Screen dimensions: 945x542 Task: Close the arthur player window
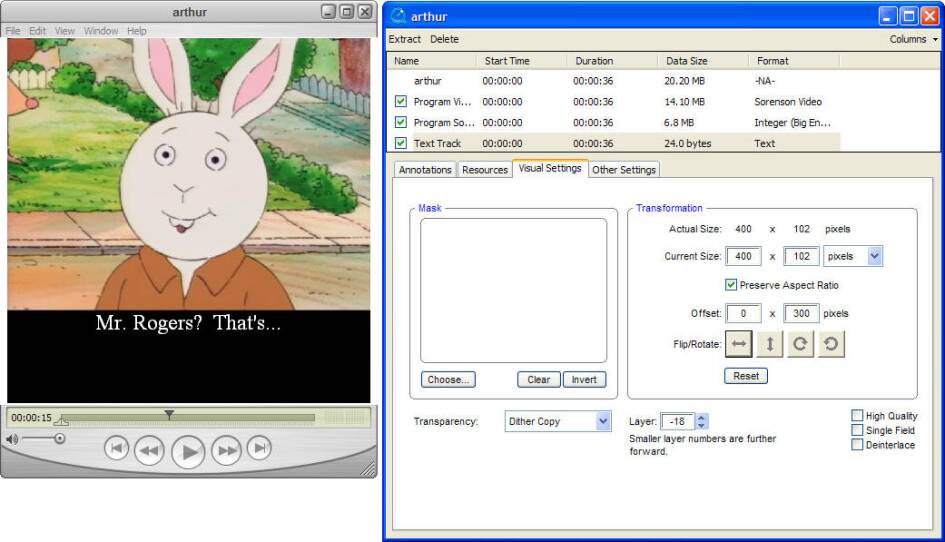pos(365,11)
